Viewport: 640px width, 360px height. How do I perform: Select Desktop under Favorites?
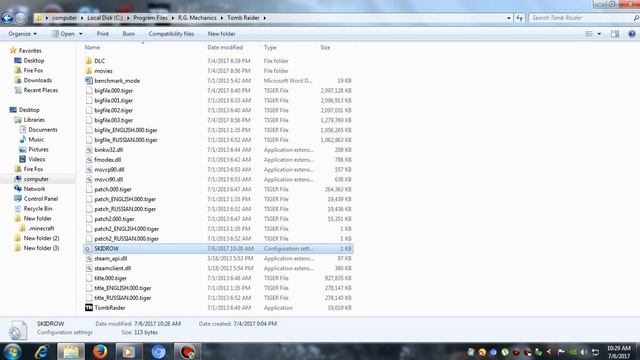coord(33,60)
